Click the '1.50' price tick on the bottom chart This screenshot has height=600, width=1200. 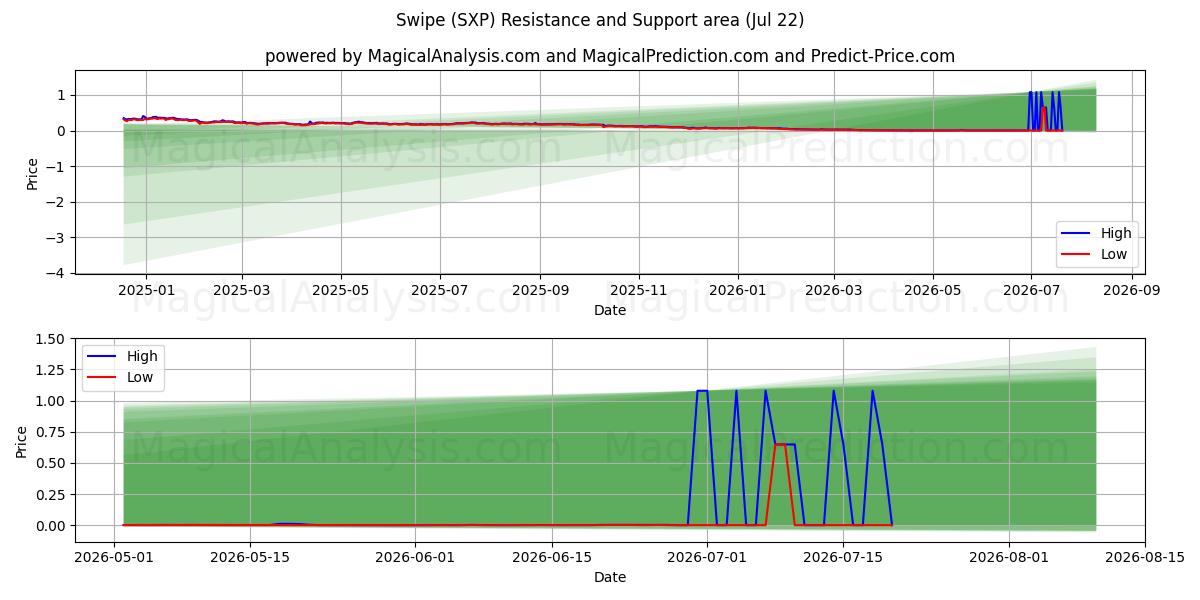point(52,339)
